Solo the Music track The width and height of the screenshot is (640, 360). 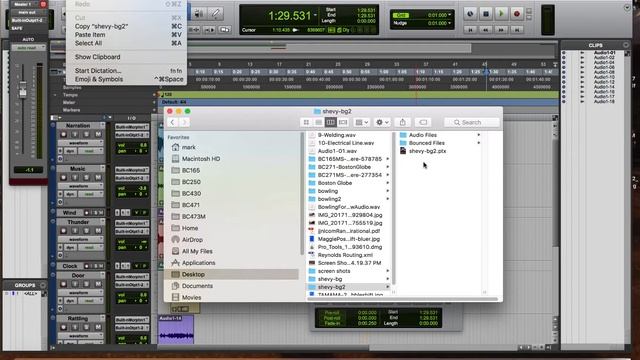(87, 178)
